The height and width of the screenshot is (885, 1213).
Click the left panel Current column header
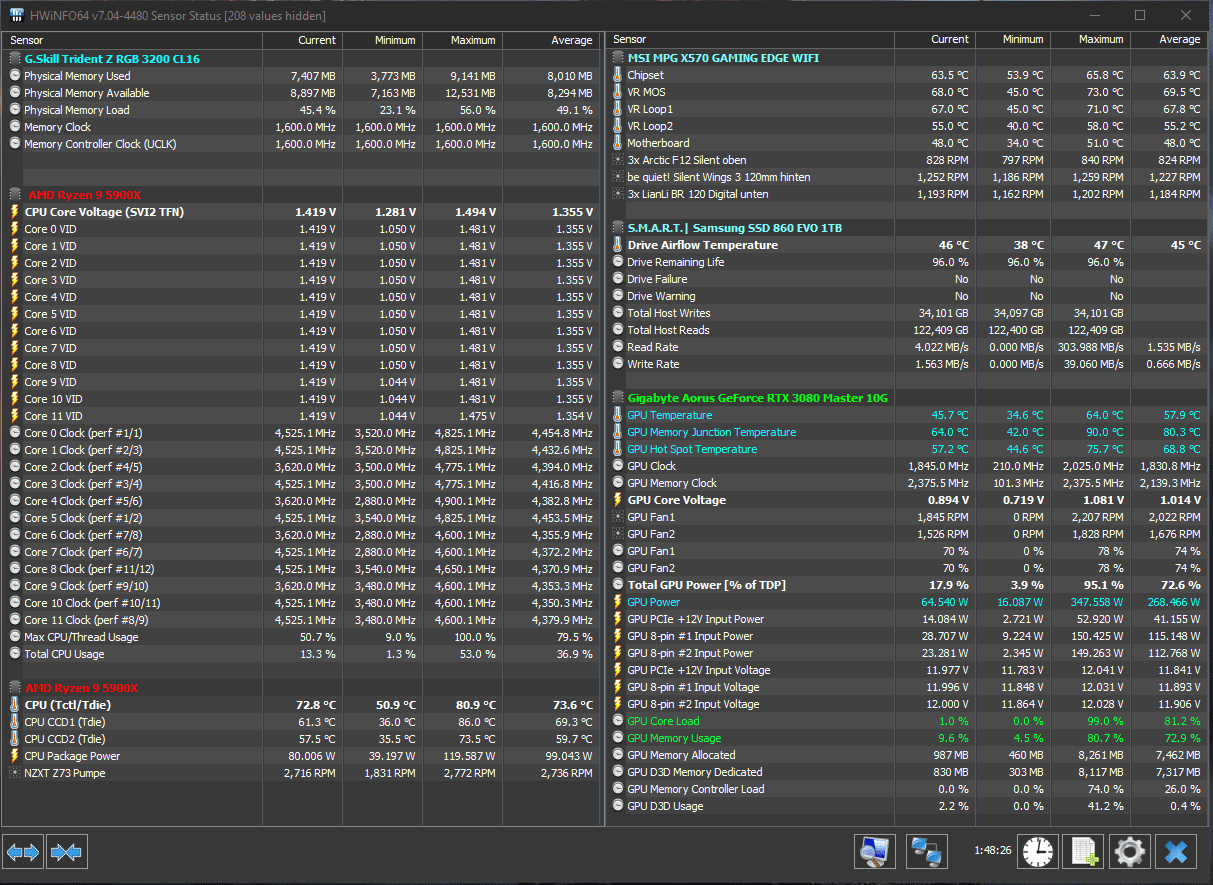click(303, 40)
